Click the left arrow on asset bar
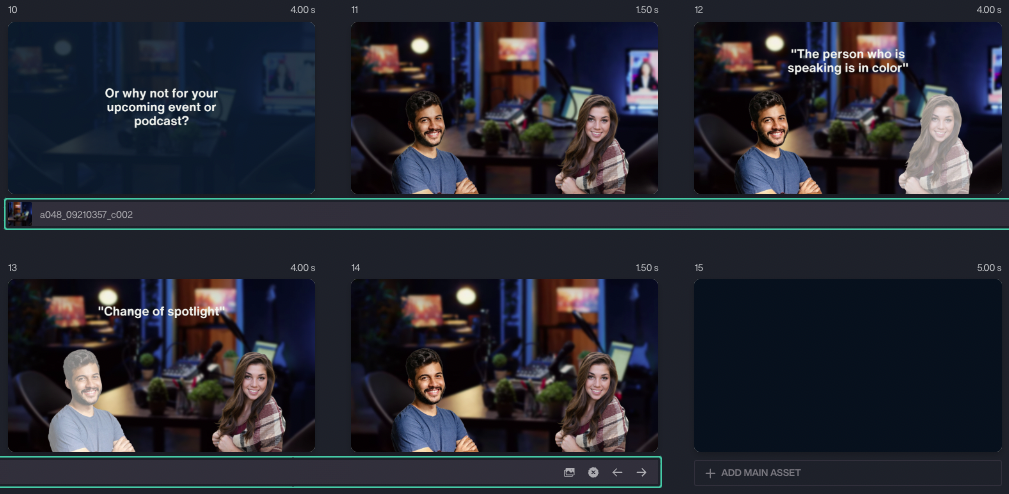Screen dimensions: 1009x494 [x=617, y=472]
